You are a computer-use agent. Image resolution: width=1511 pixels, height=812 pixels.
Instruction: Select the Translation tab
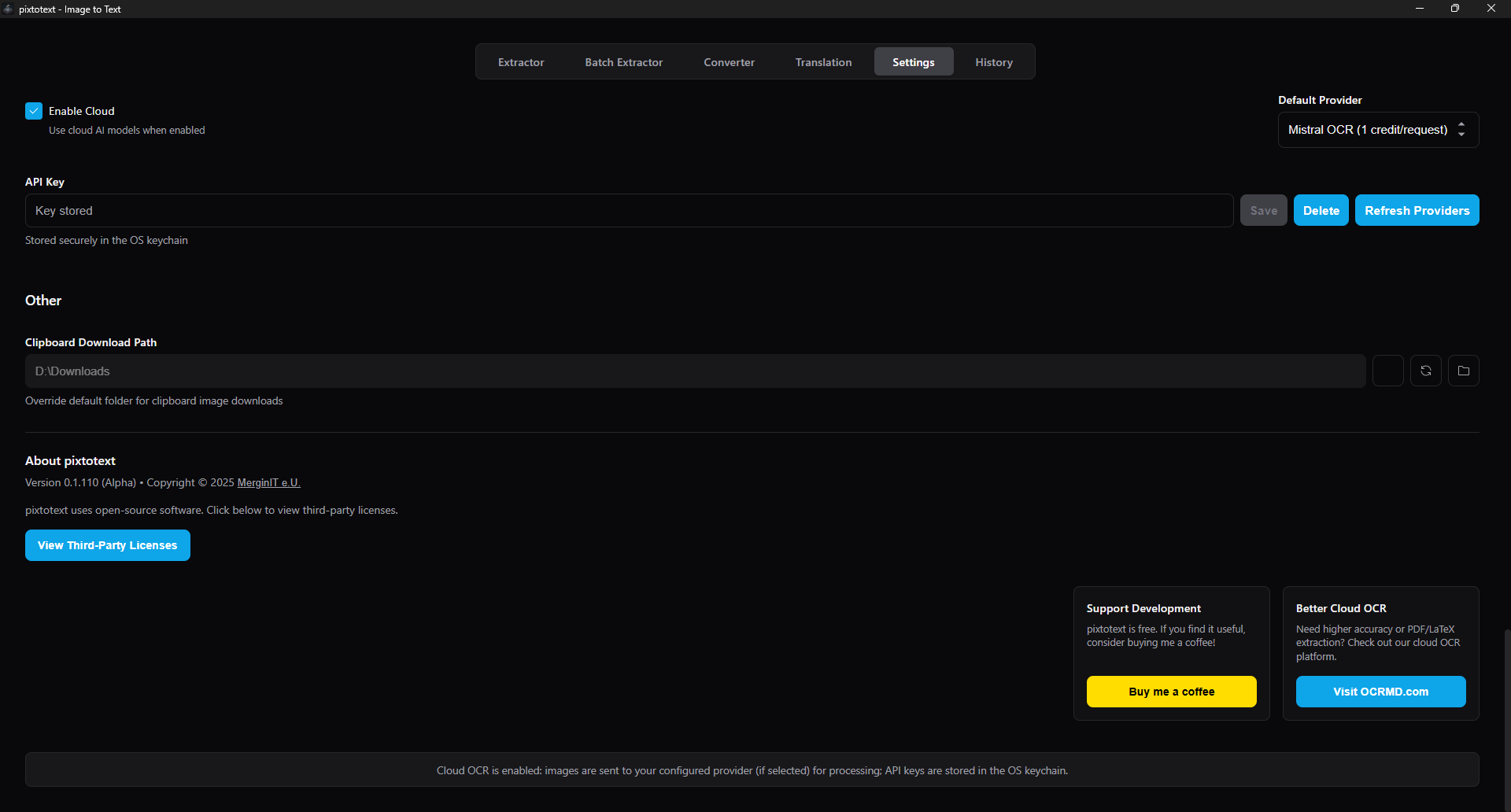(823, 62)
